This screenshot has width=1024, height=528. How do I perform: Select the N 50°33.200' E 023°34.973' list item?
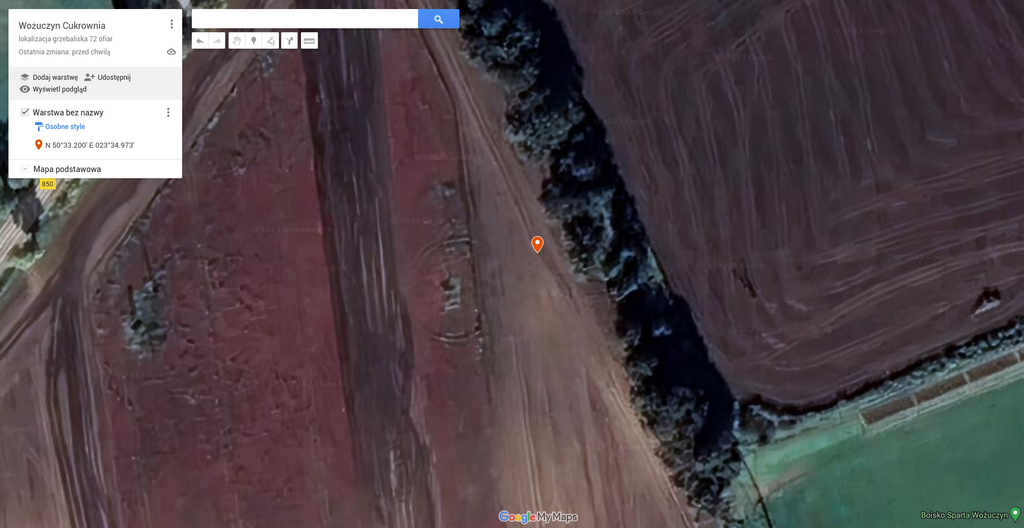pos(89,145)
